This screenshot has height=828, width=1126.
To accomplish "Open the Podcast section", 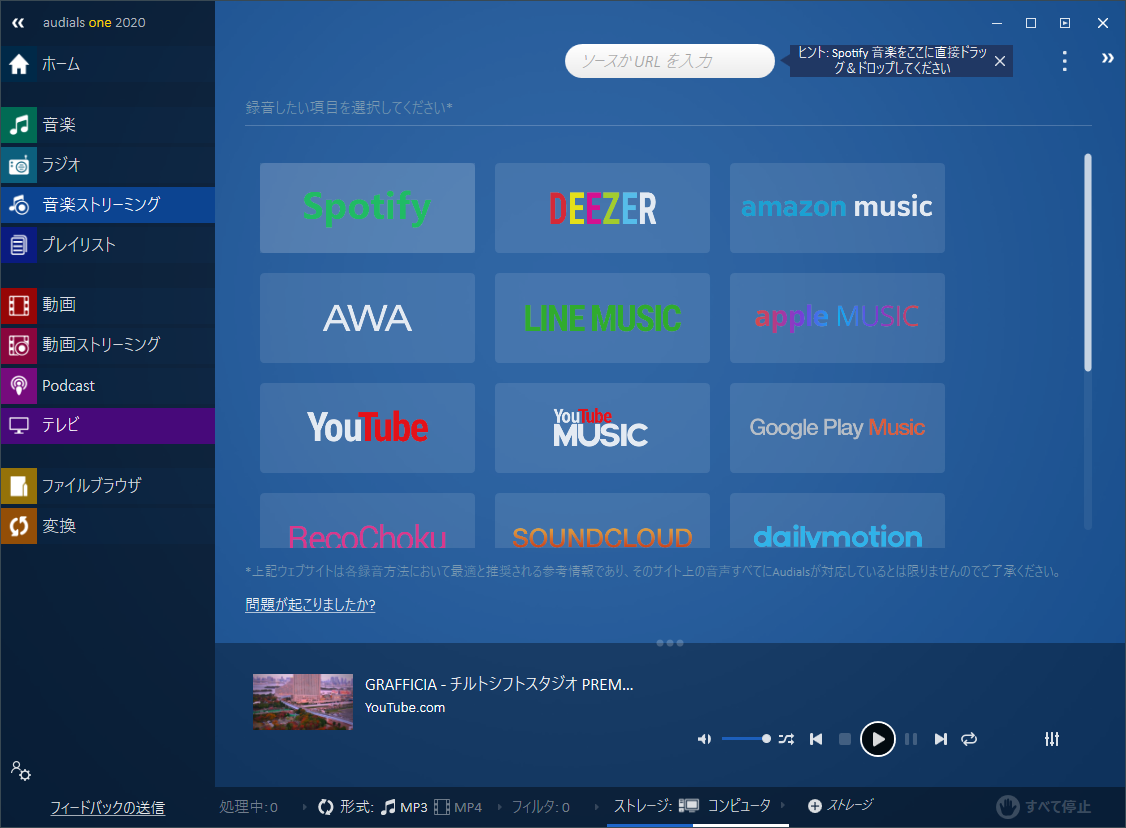I will click(108, 386).
